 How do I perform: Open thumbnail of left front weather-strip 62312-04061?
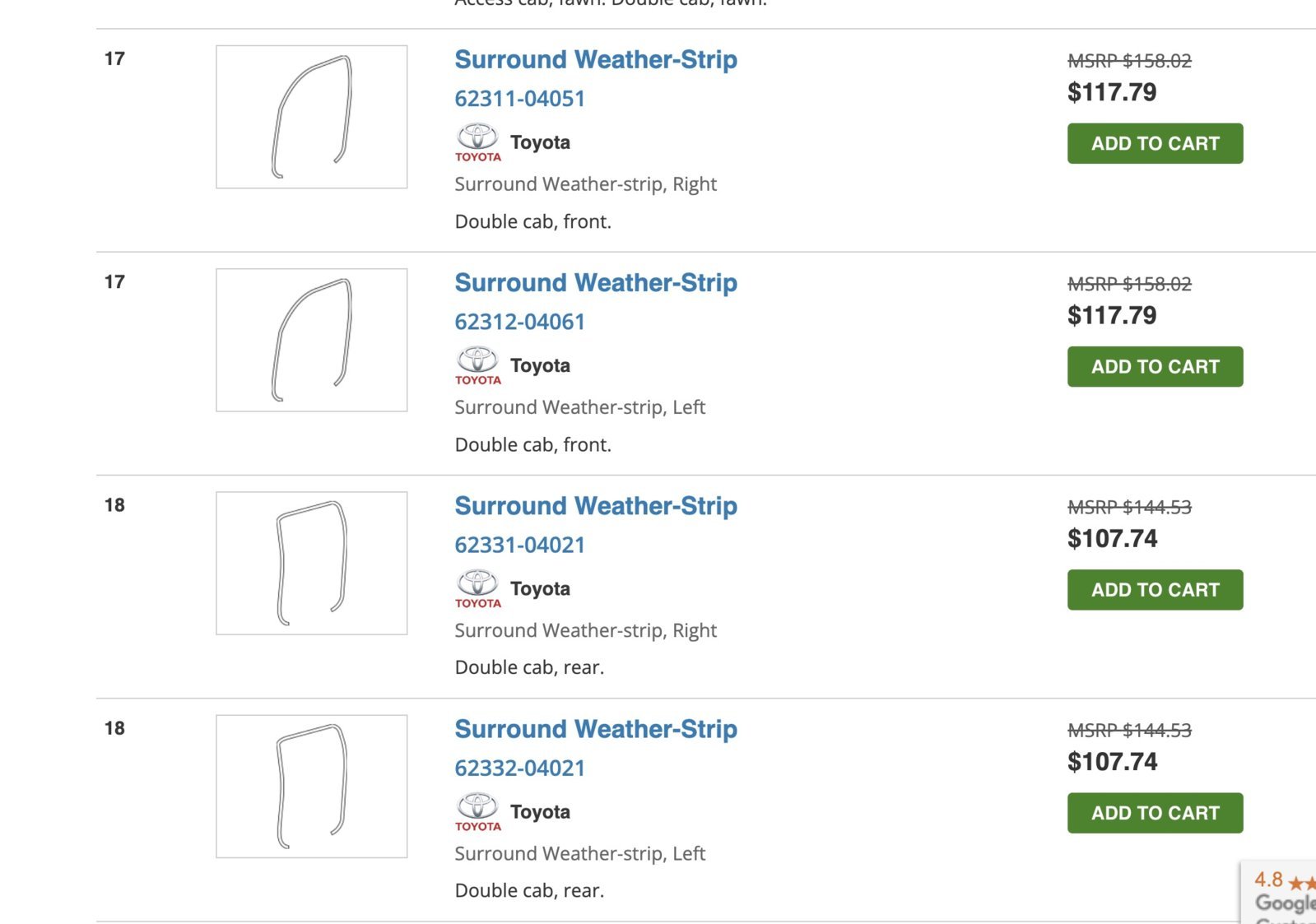point(312,340)
